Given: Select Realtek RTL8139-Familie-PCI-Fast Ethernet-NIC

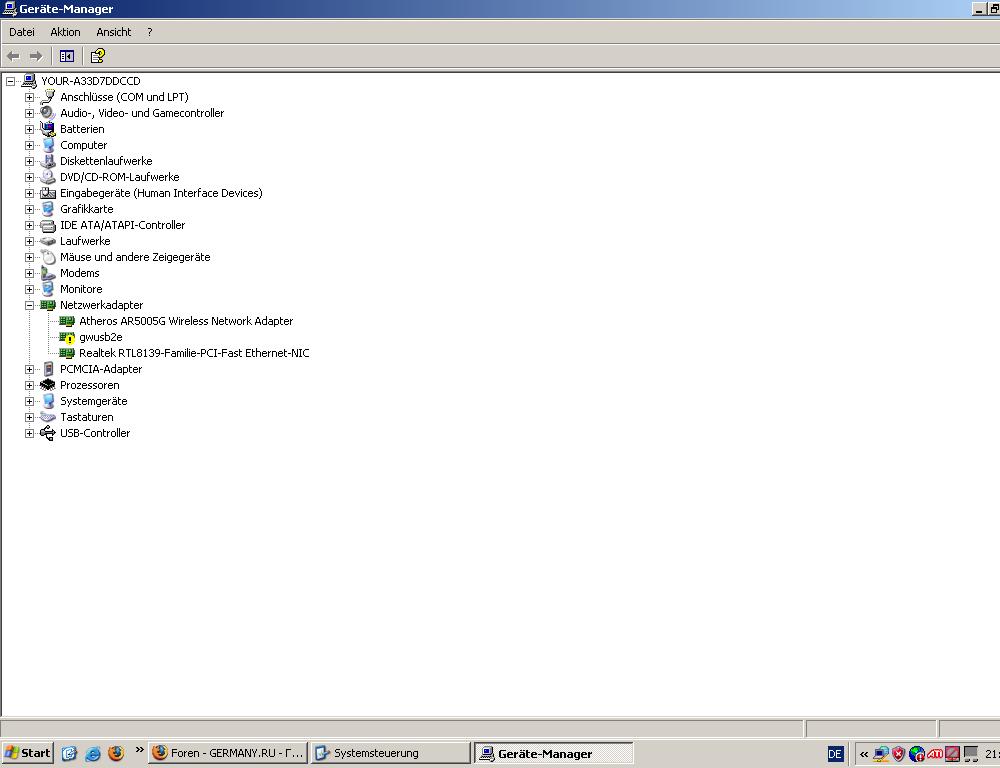Looking at the screenshot, I should [194, 353].
